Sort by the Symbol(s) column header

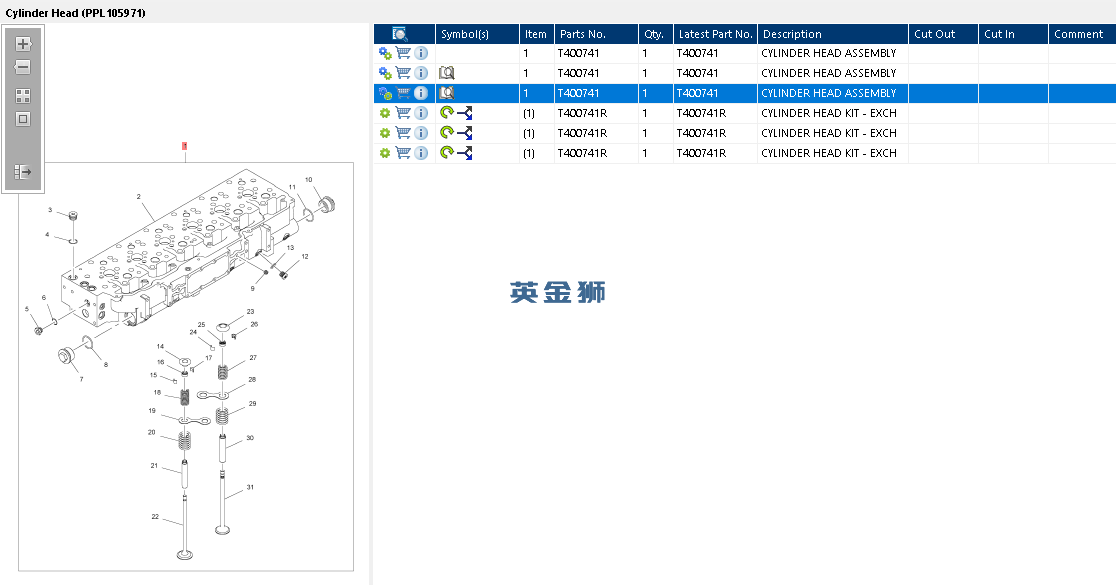pos(477,33)
